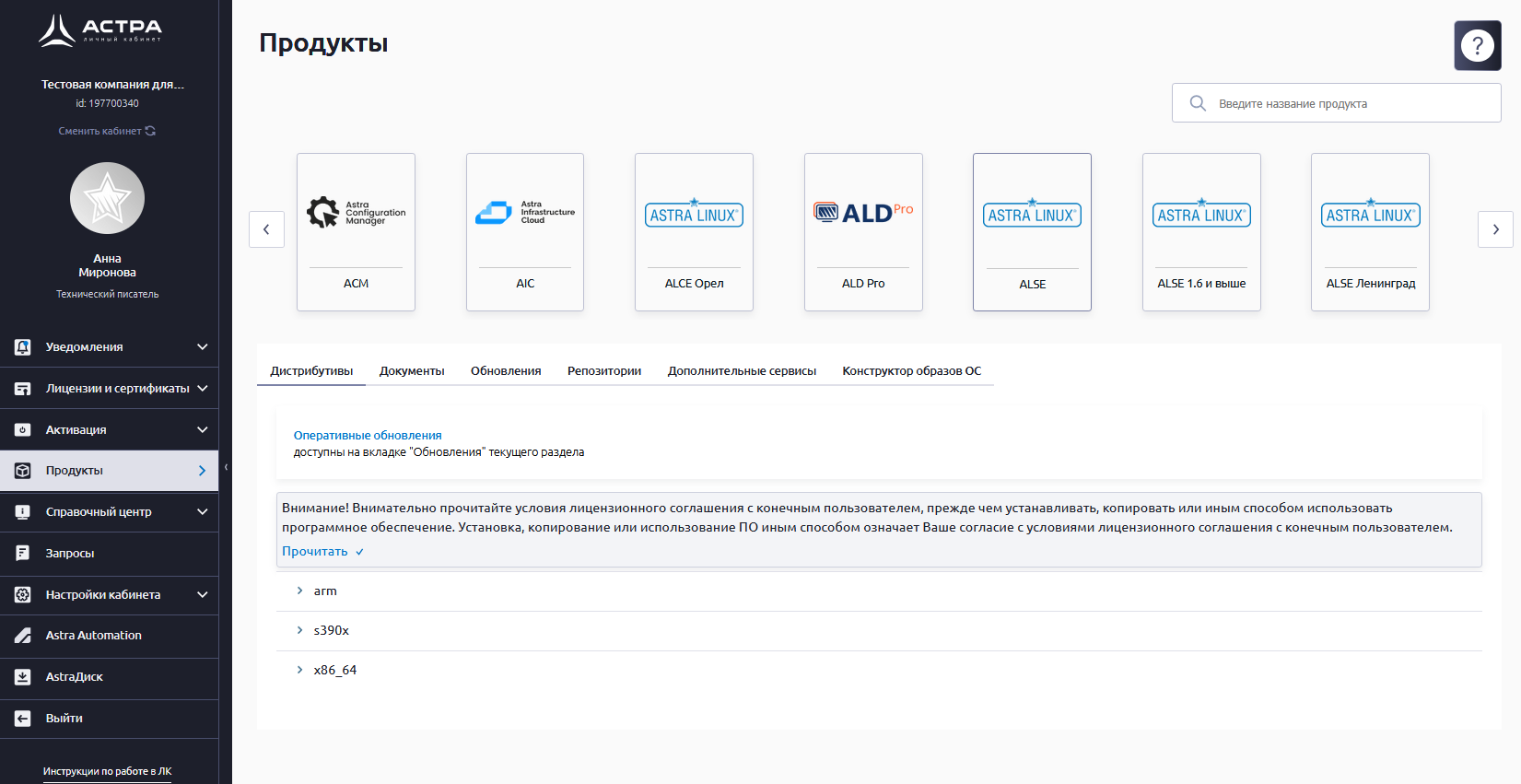
Task: Switch to the Обновления tab
Action: [506, 371]
